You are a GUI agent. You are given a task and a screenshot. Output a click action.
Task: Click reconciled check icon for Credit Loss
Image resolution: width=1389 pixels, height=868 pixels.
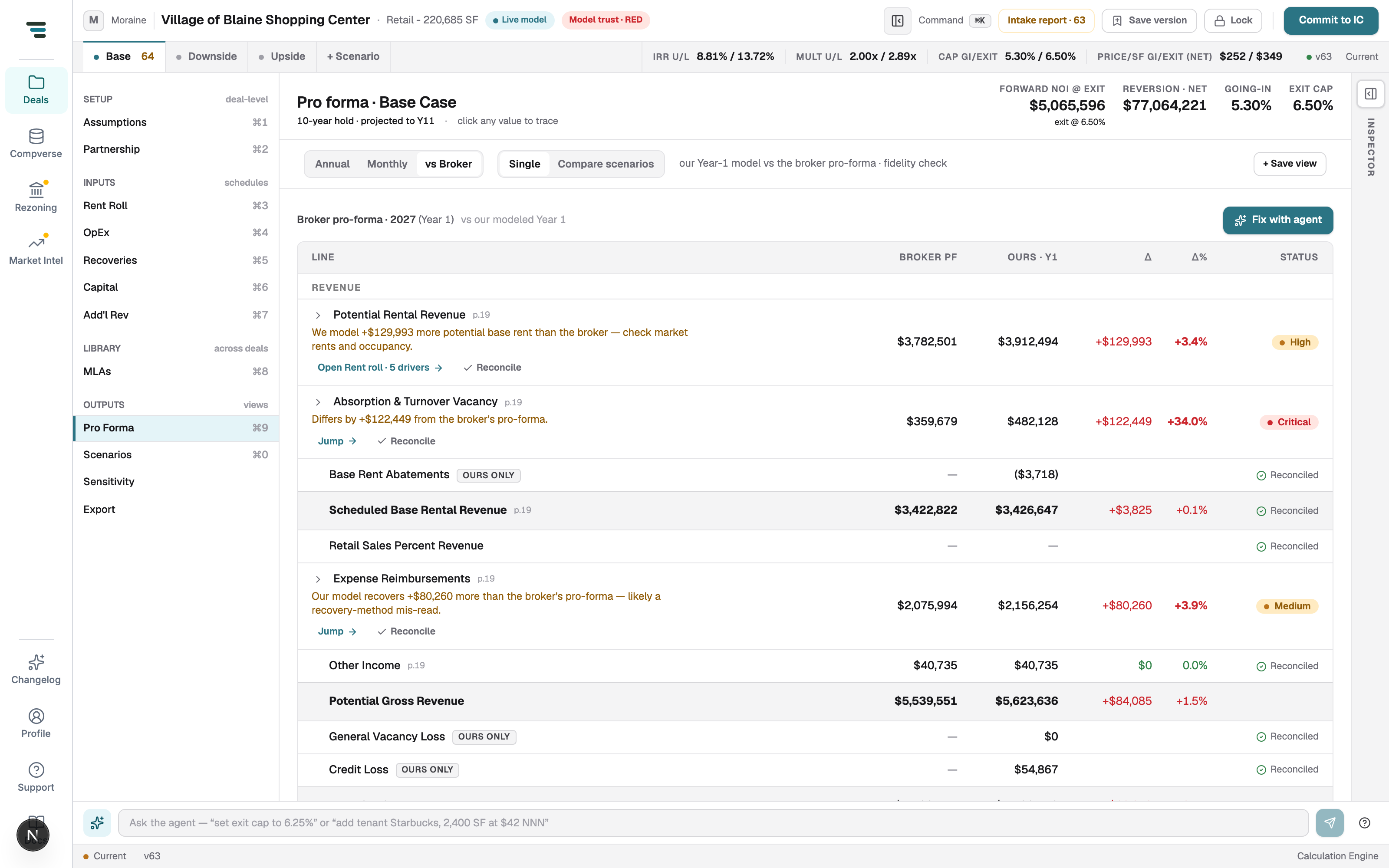click(1261, 770)
